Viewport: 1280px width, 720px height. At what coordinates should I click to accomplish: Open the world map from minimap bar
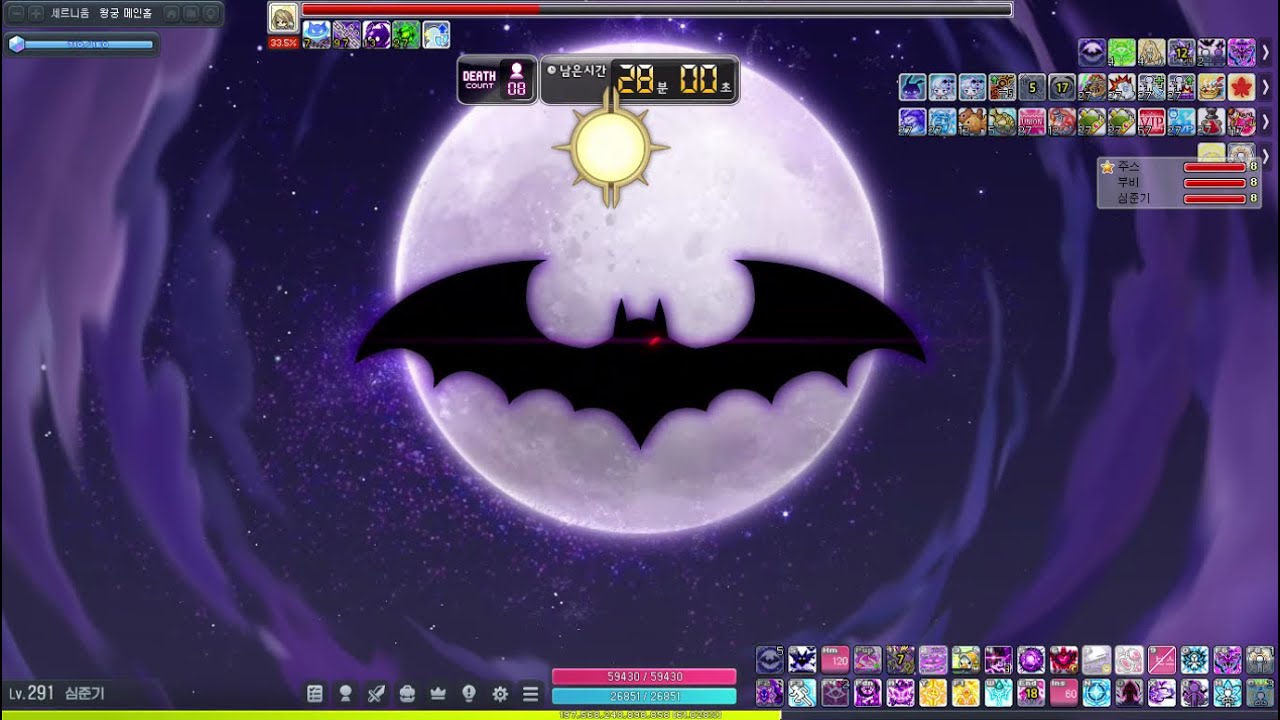191,14
